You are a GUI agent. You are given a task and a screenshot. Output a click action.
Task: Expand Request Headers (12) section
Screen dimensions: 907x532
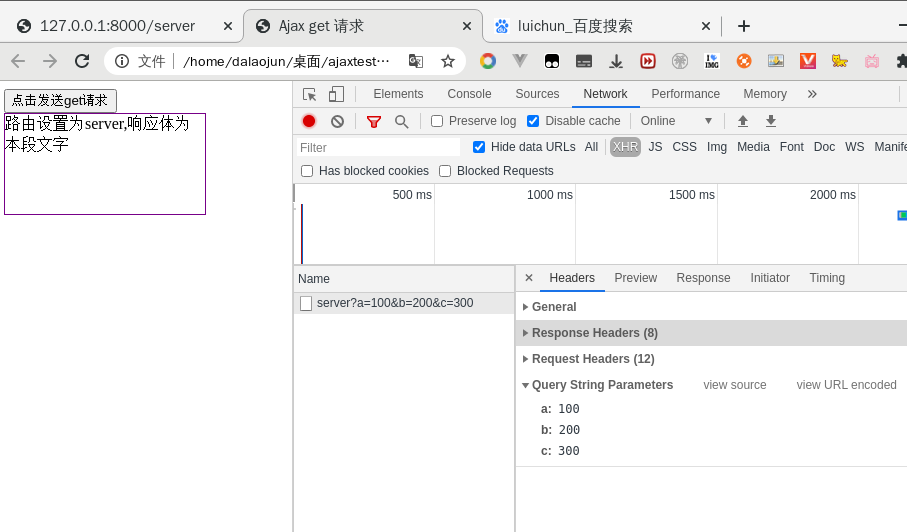pyautogui.click(x=588, y=359)
